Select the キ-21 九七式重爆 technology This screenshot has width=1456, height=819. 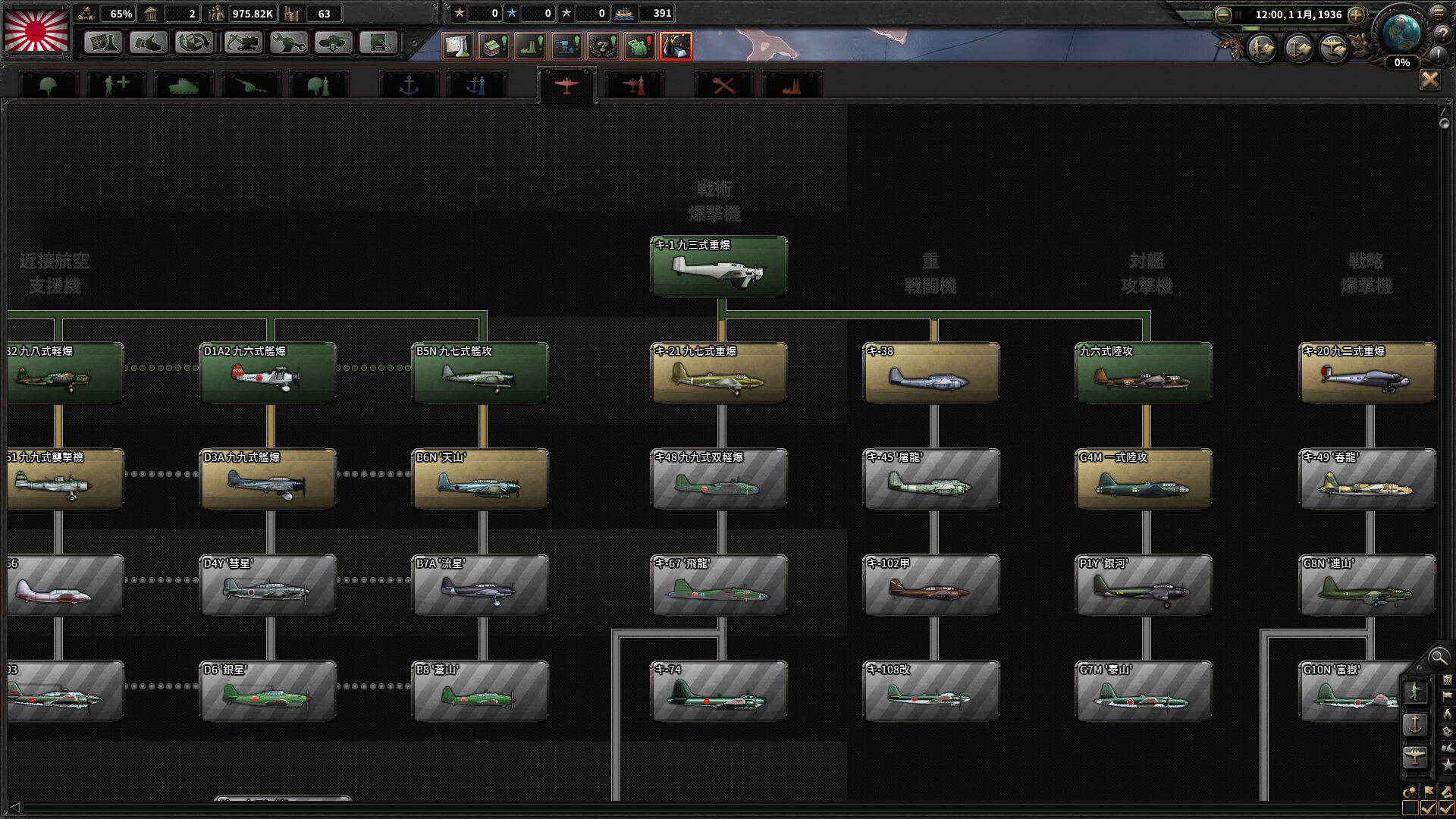[719, 372]
